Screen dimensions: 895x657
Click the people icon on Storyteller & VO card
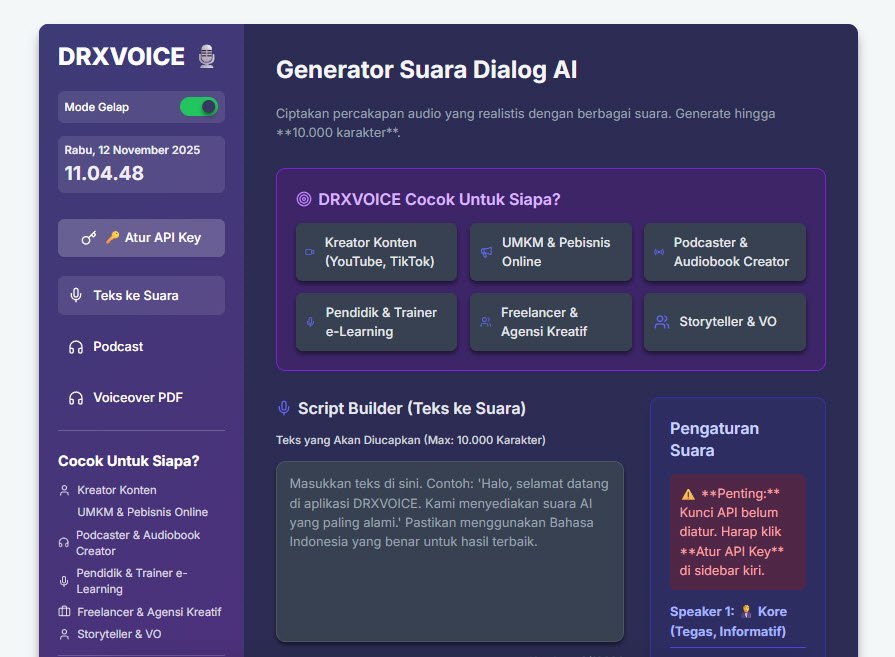[x=662, y=322]
